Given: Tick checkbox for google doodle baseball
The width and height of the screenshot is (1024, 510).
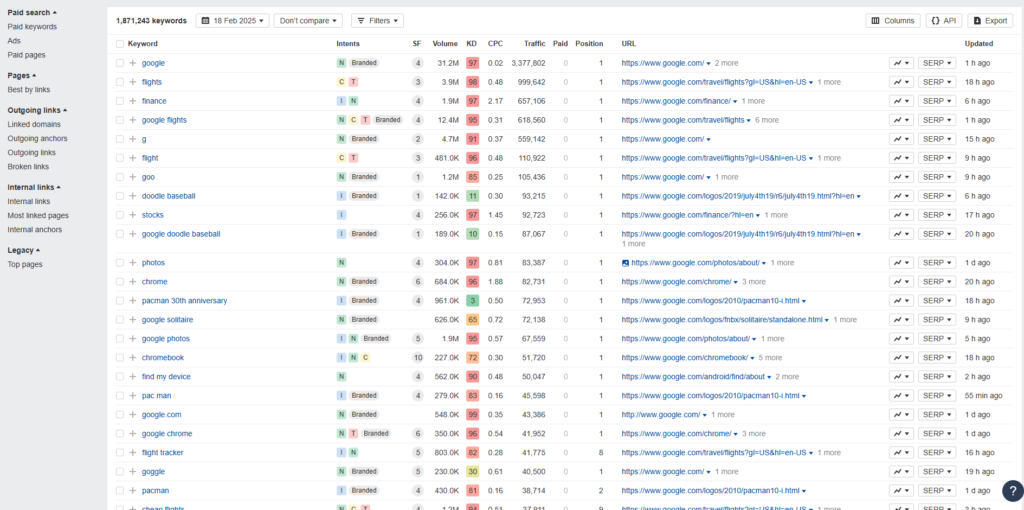Looking at the screenshot, I should click(x=120, y=234).
